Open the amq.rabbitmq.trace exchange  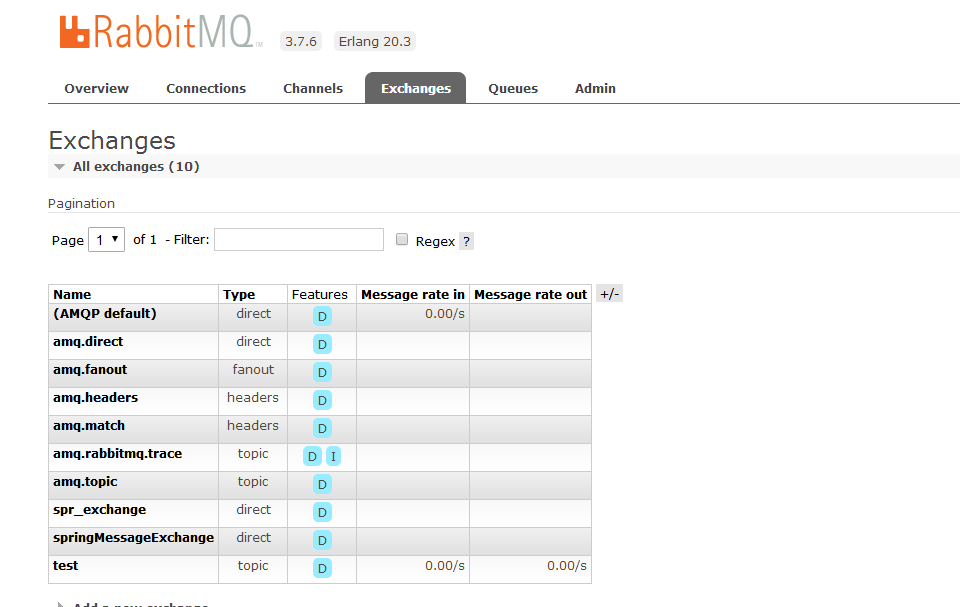click(118, 454)
